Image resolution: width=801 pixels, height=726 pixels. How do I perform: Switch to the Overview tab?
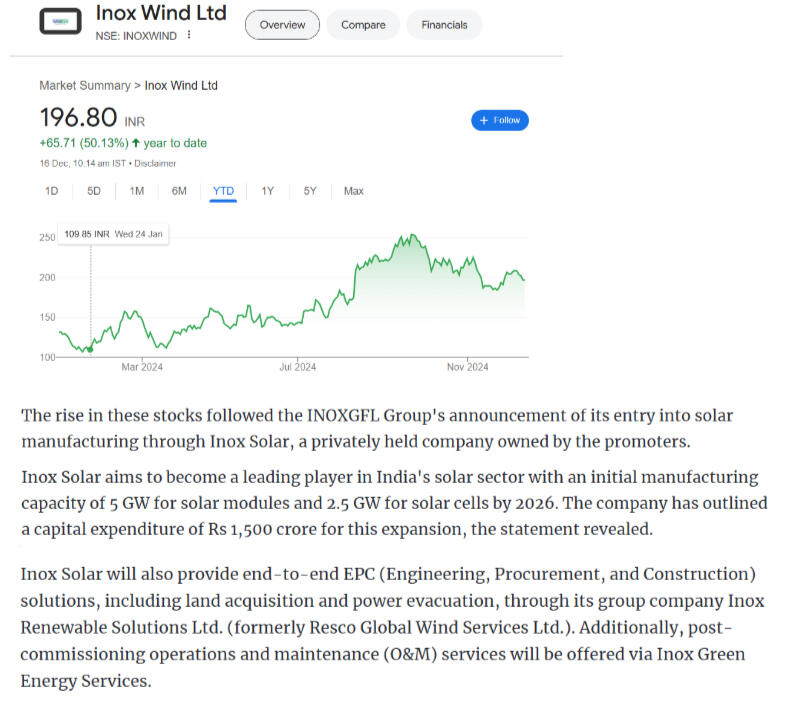[282, 25]
